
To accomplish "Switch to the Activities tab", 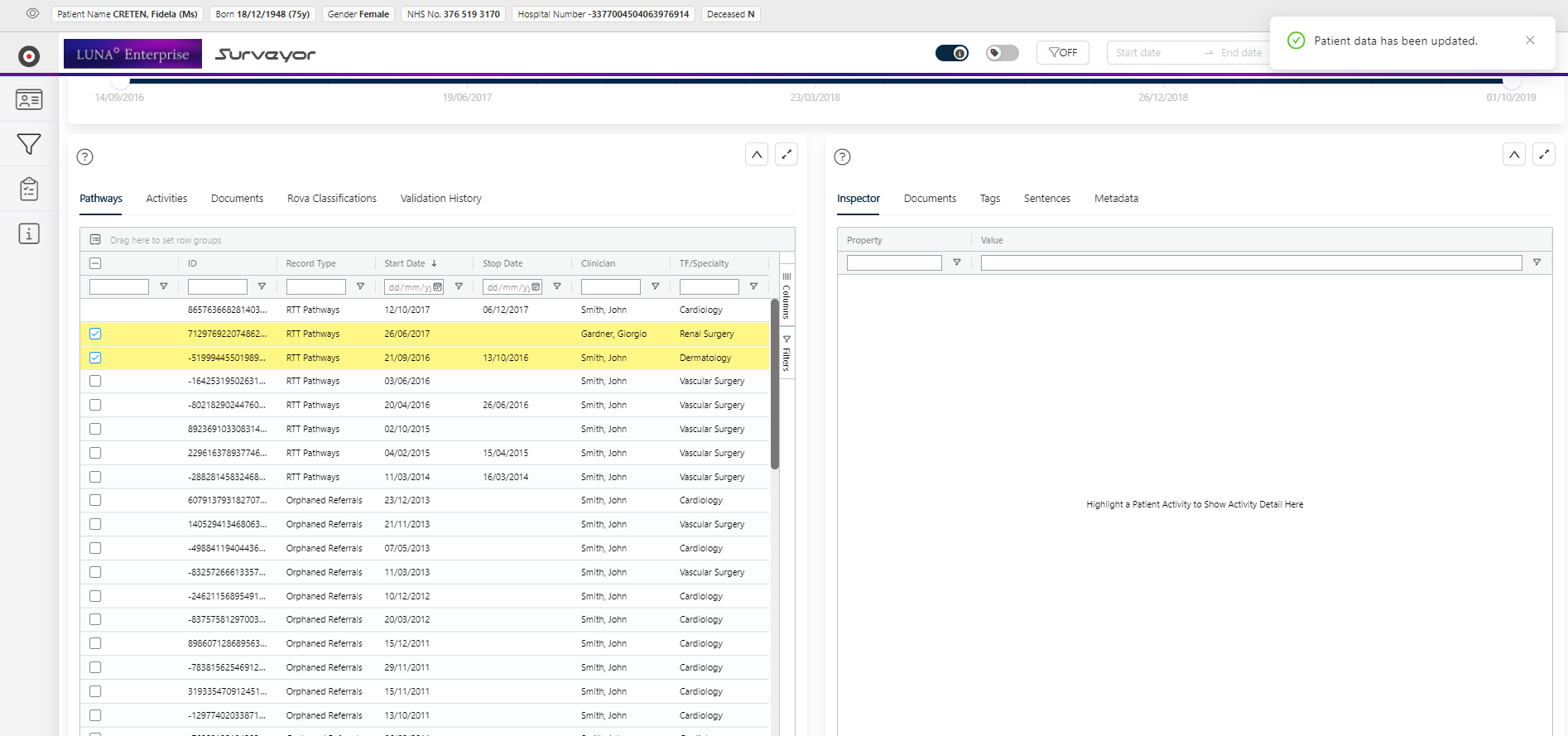I will pos(166,199).
